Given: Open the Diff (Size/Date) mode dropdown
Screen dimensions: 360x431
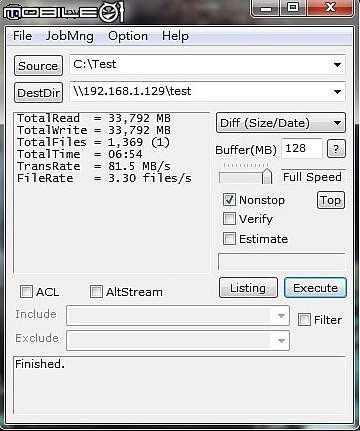Looking at the screenshot, I should coord(281,123).
